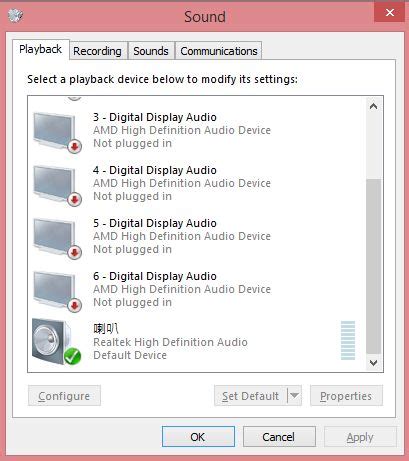The height and width of the screenshot is (461, 409).
Task: Select the 5 - Digital Display Audio monitor icon
Action: pyautogui.click(x=57, y=238)
